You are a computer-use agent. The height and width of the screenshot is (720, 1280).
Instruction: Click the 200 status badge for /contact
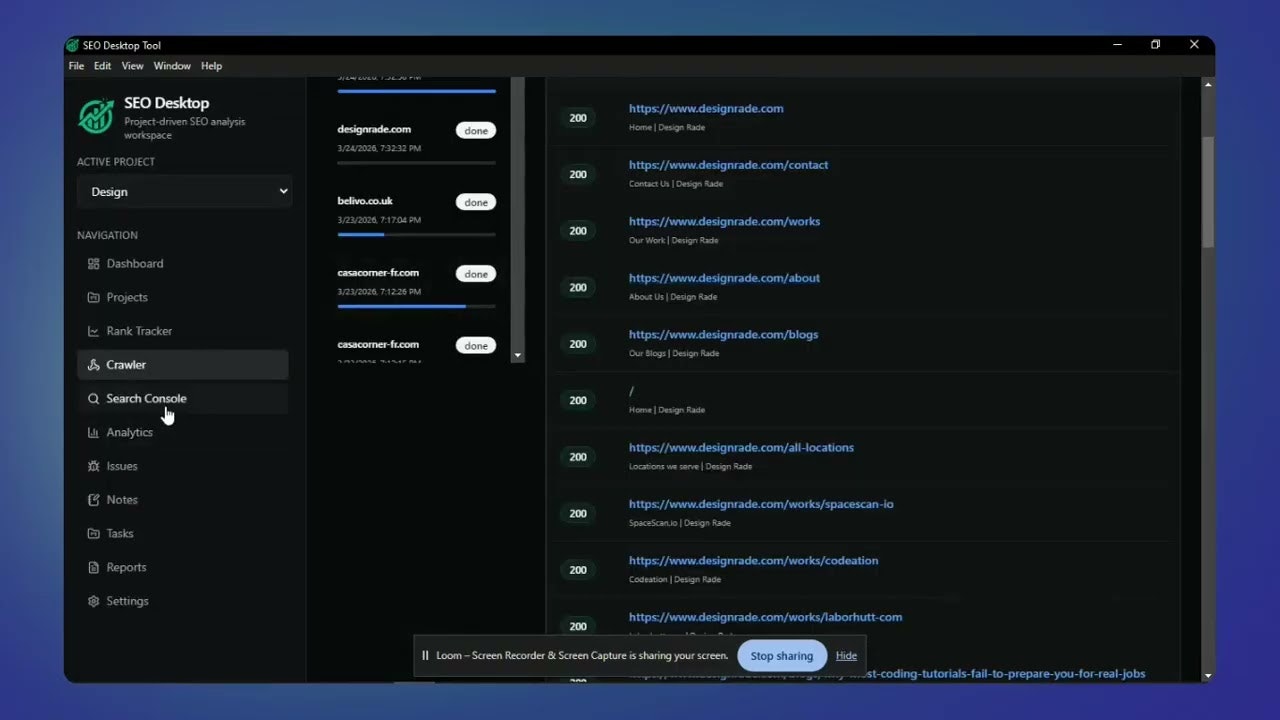pos(578,174)
